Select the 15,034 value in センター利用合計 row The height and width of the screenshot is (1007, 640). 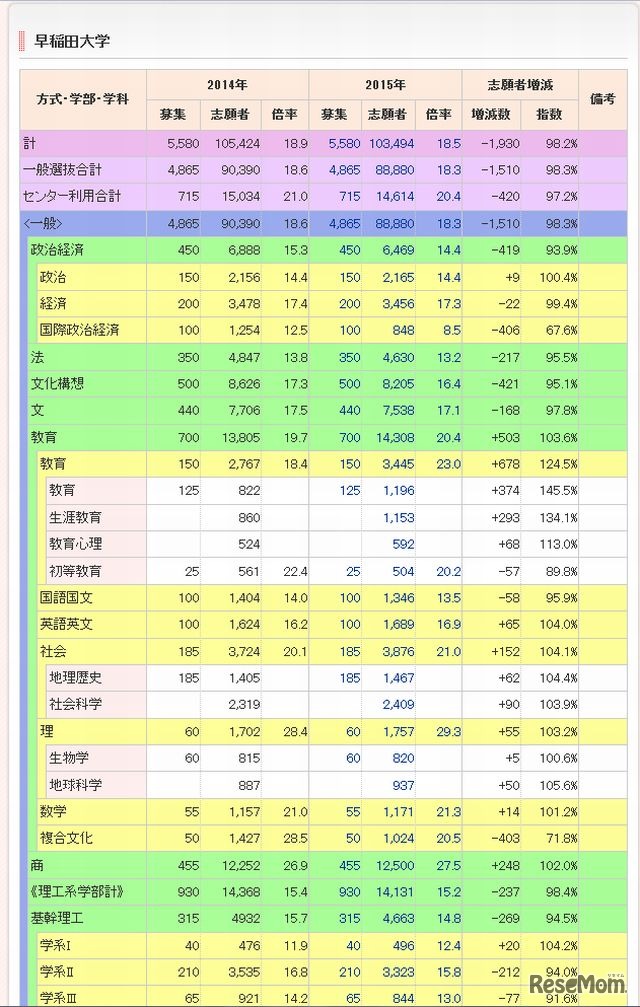pyautogui.click(x=241, y=197)
